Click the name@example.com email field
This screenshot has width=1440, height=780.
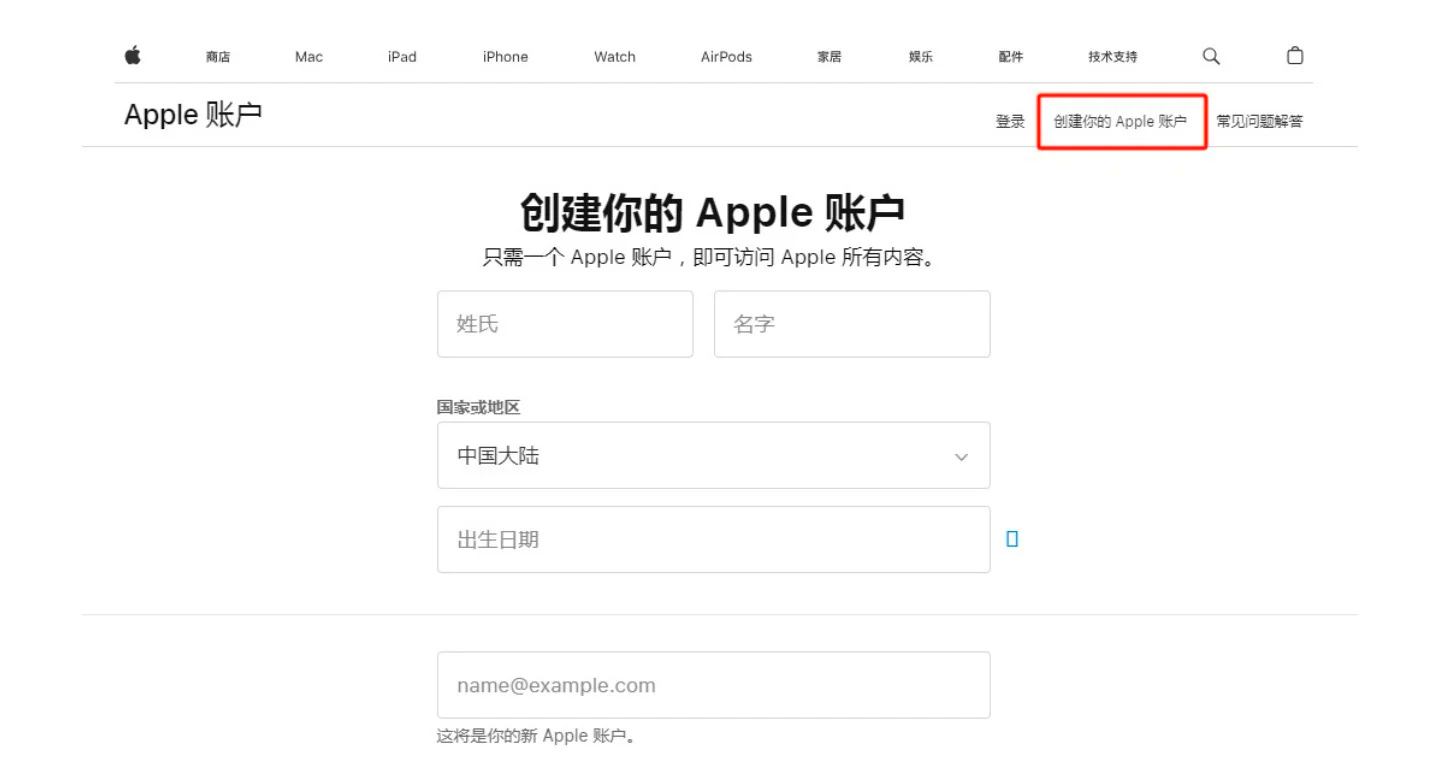pyautogui.click(x=714, y=685)
